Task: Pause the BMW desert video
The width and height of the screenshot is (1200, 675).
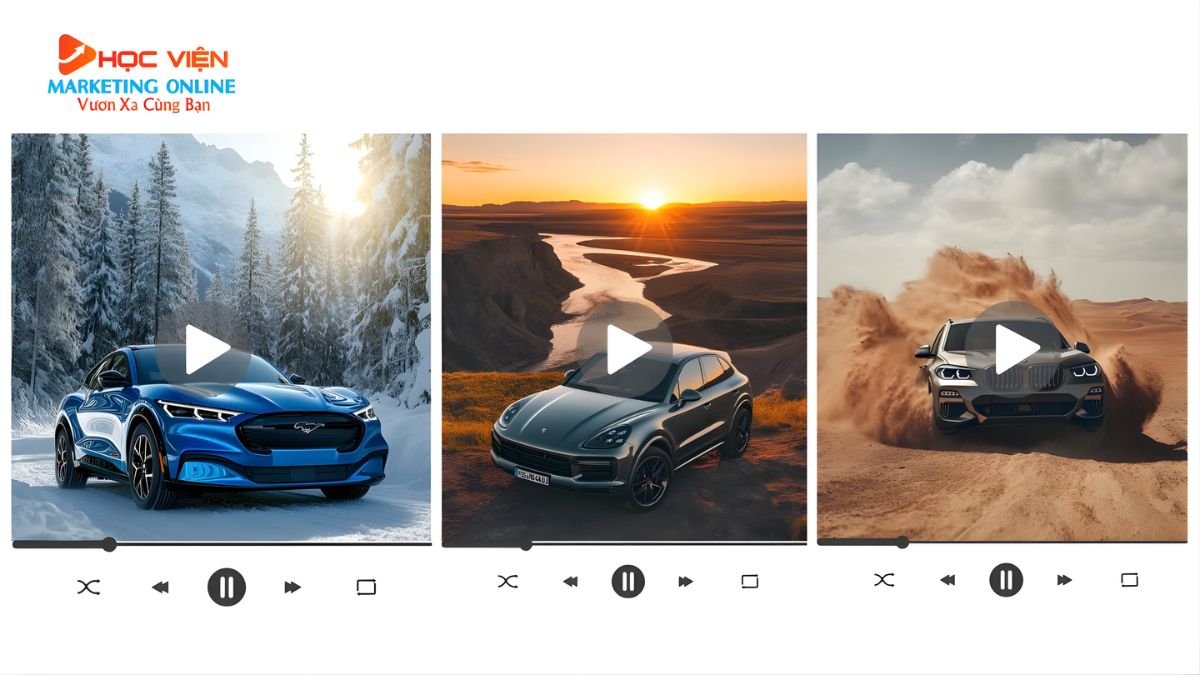Action: click(x=1006, y=580)
